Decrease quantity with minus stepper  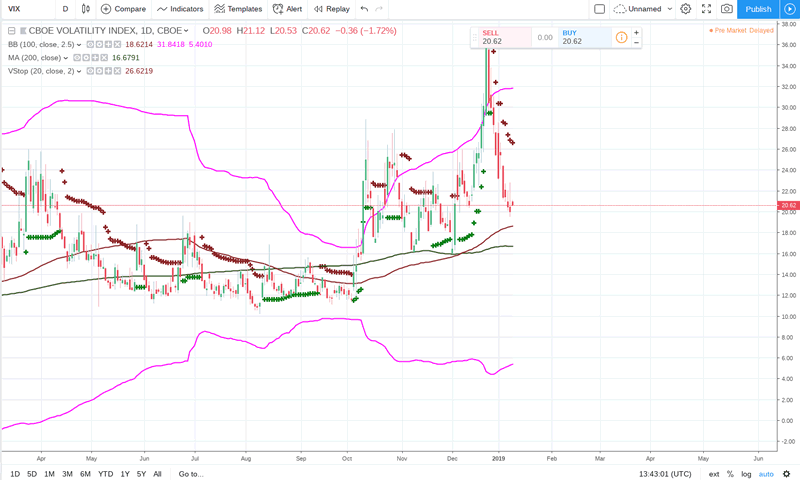coord(636,42)
